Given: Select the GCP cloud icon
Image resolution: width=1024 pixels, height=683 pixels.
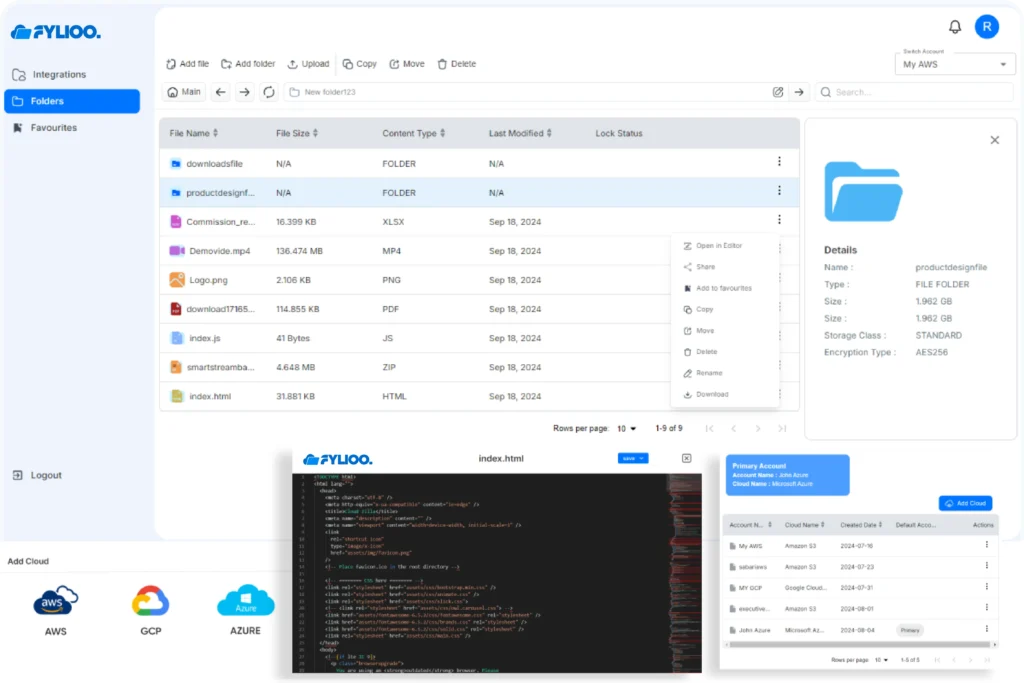Looking at the screenshot, I should pyautogui.click(x=150, y=602).
